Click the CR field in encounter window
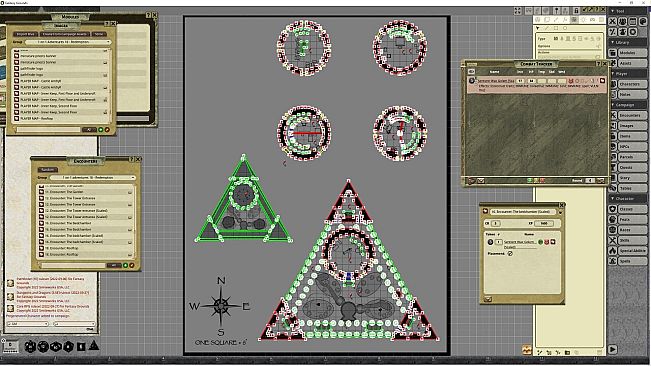 496,223
